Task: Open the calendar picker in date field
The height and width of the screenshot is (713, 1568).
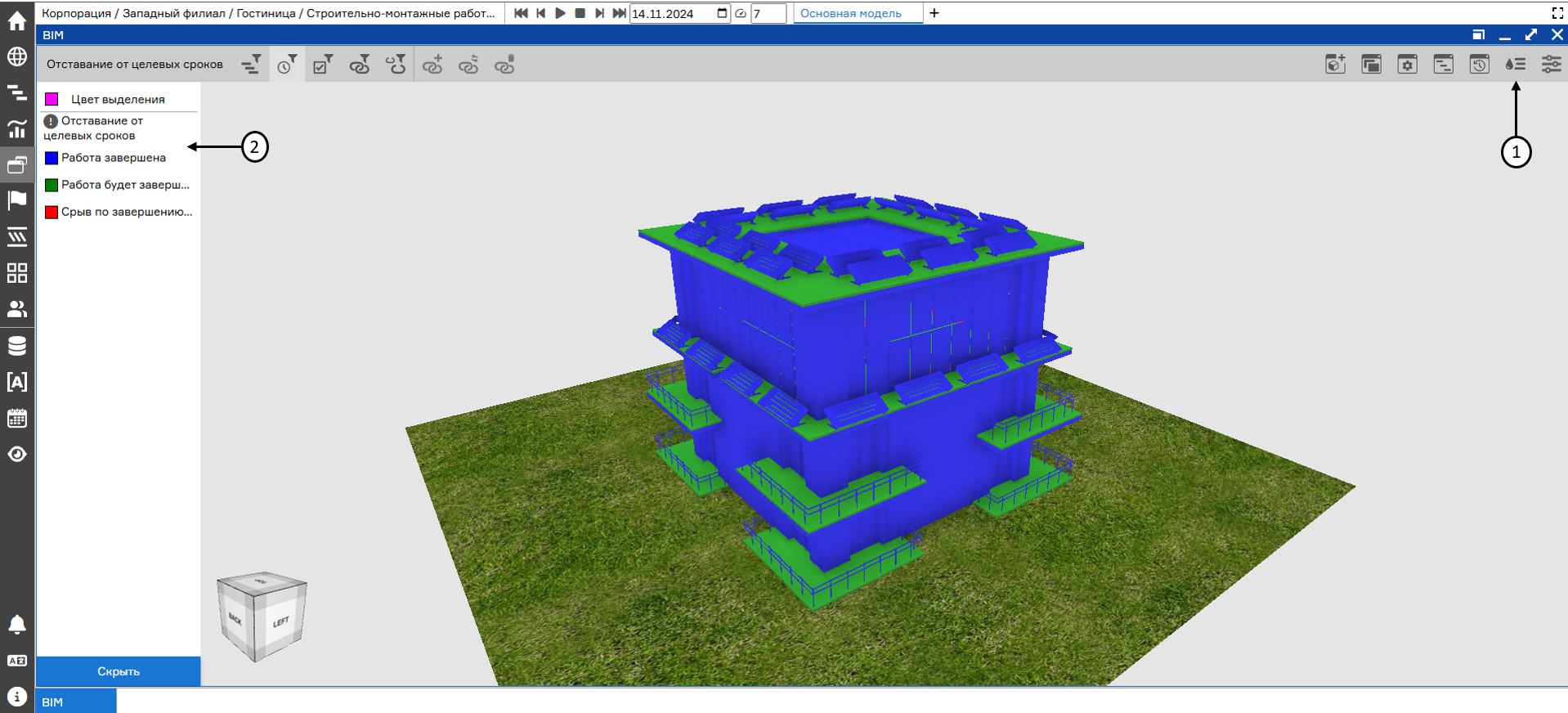Action: pyautogui.click(x=722, y=13)
